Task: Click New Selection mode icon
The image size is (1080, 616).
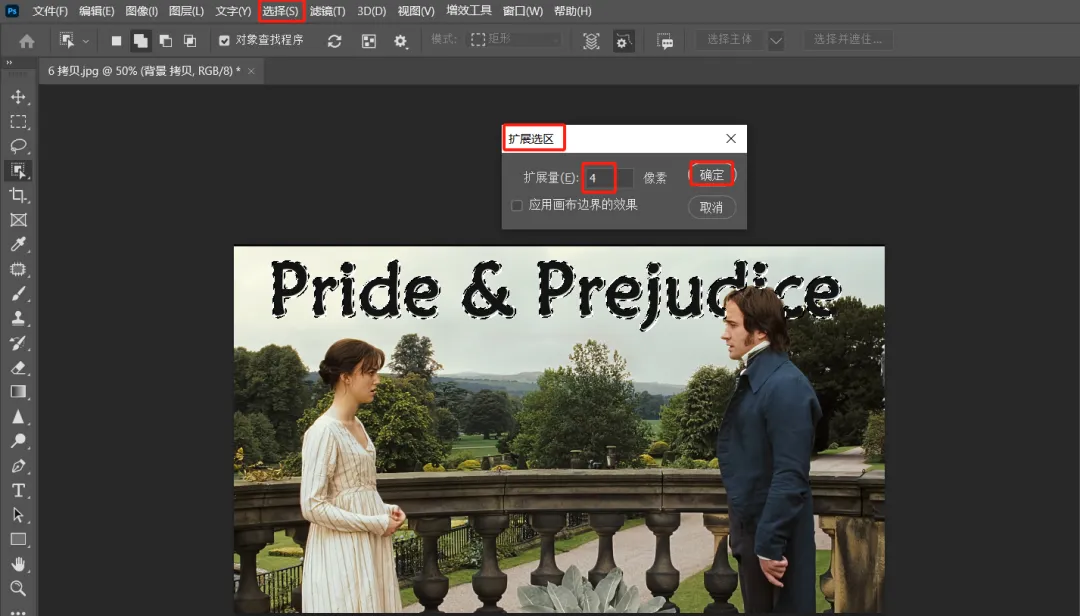Action: [x=116, y=41]
